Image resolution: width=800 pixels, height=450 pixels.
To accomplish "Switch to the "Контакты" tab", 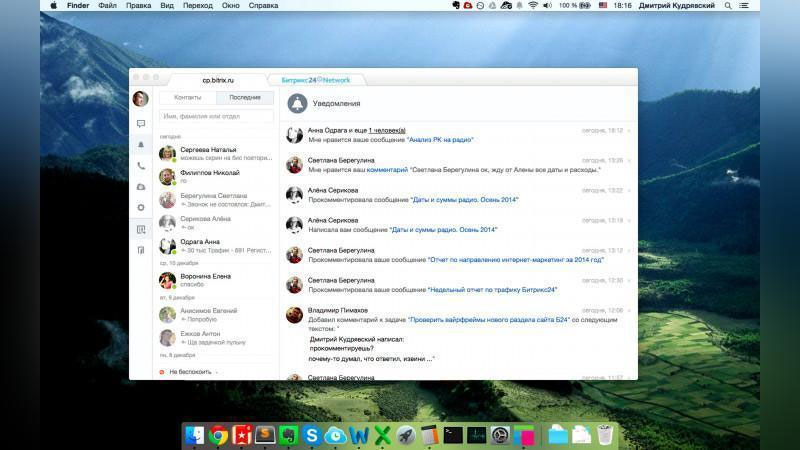I will coord(188,98).
